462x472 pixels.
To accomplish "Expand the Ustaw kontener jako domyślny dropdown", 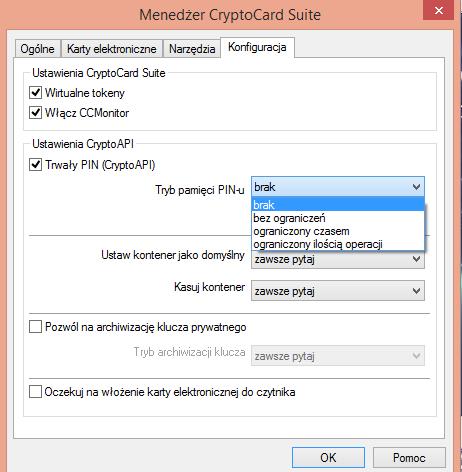I will pyautogui.click(x=338, y=259).
